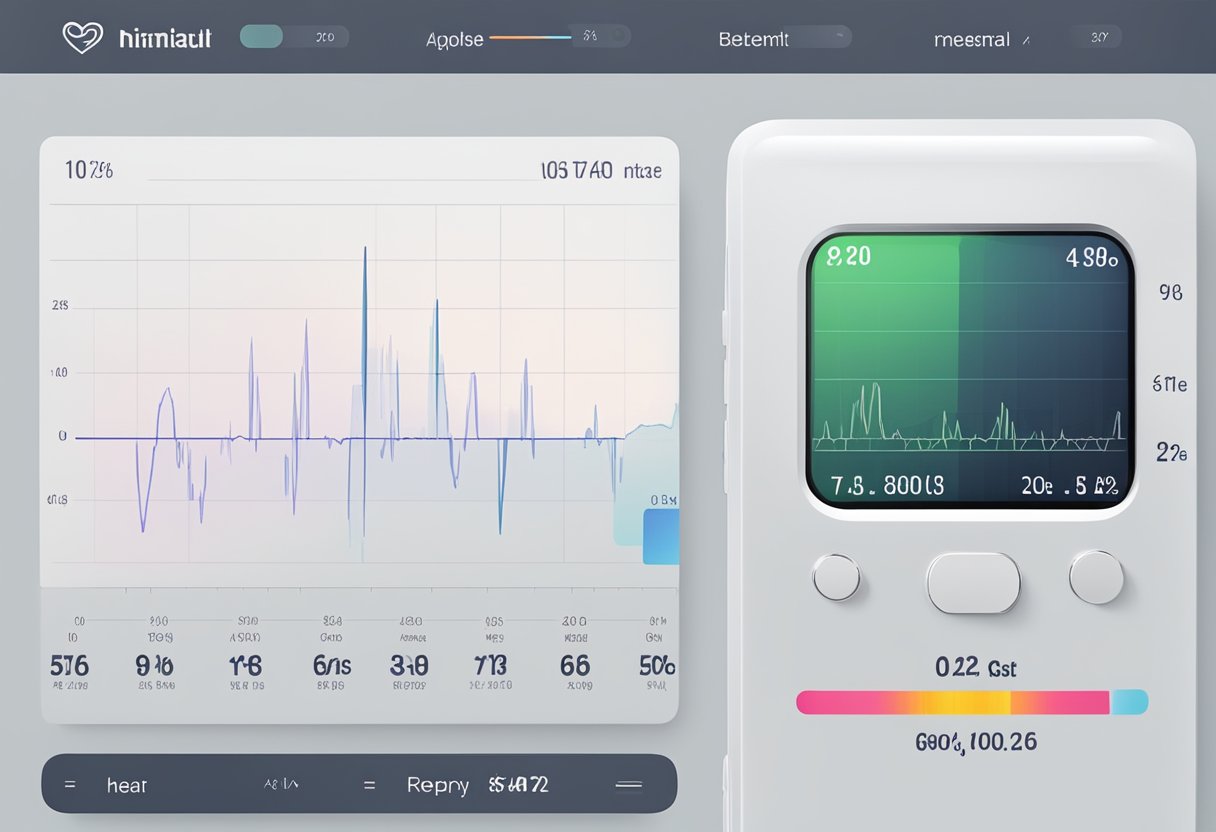This screenshot has height=832, width=1216.
Task: Click the blue square at the chart's right edge
Action: click(660, 536)
